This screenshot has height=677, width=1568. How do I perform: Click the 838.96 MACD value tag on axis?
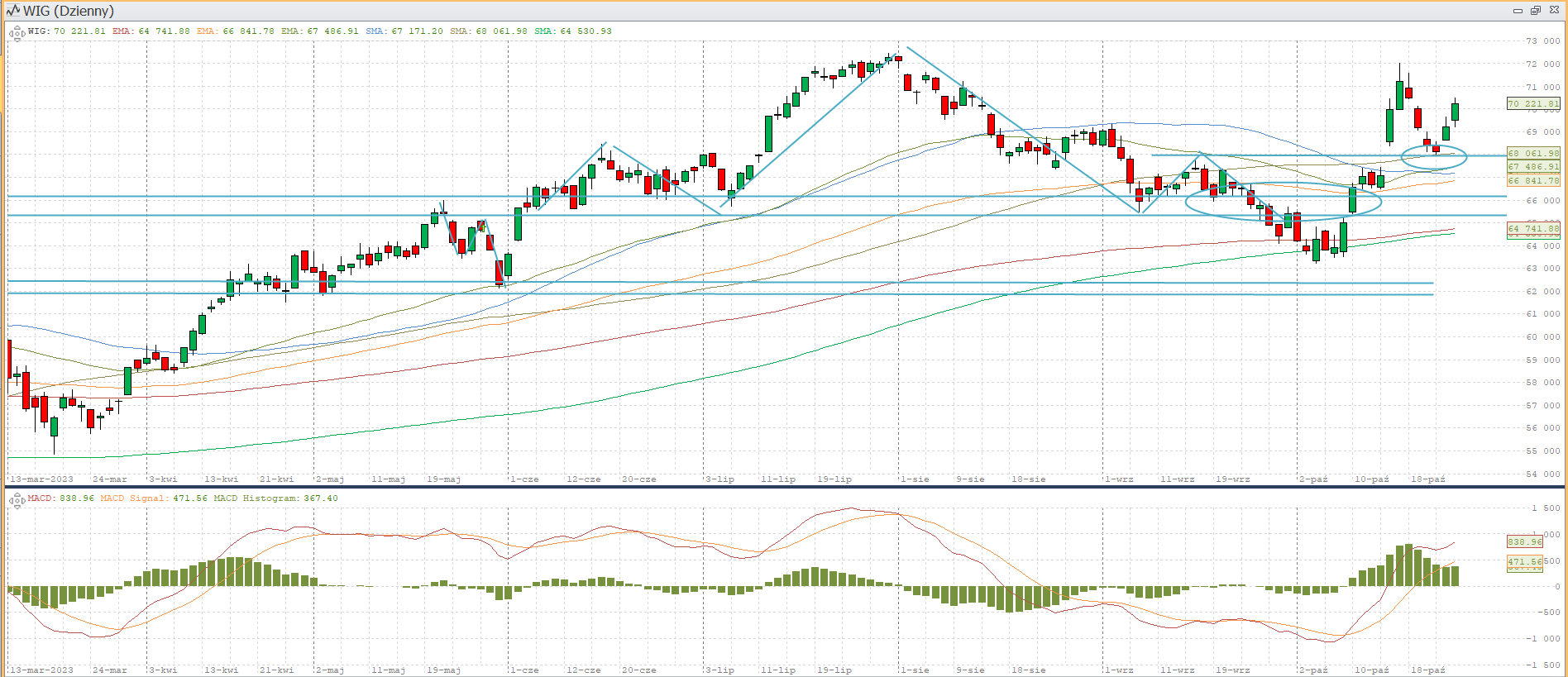[x=1524, y=542]
